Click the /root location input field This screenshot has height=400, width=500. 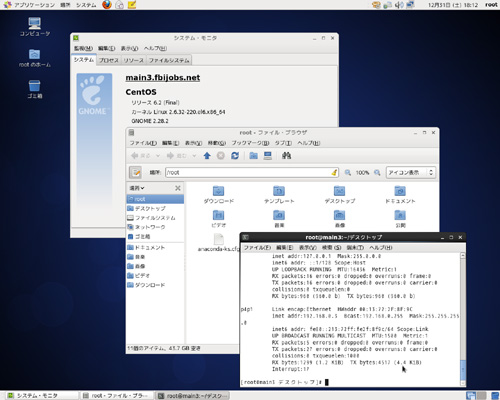[252, 172]
